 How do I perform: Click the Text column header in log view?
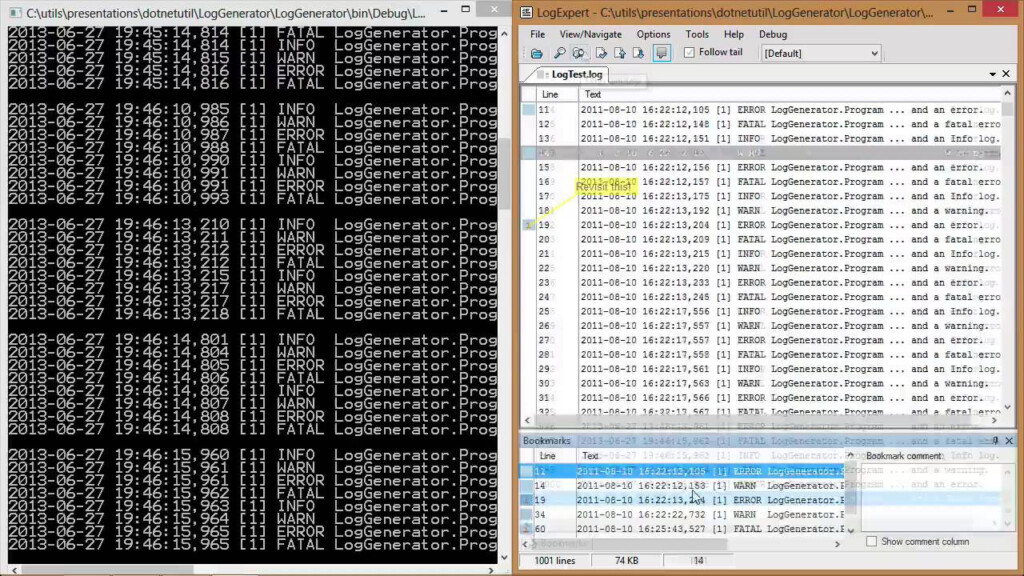point(788,95)
